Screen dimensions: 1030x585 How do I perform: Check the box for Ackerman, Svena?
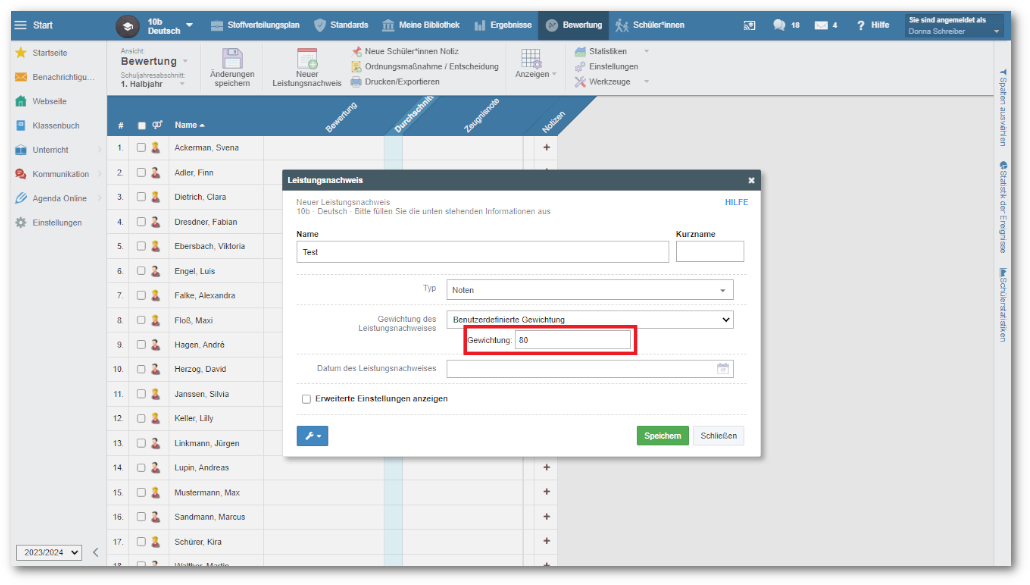click(x=141, y=148)
